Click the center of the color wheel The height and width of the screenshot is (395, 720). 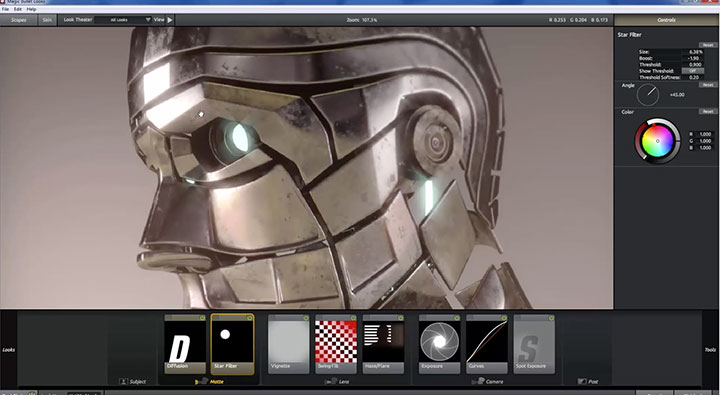coord(658,141)
